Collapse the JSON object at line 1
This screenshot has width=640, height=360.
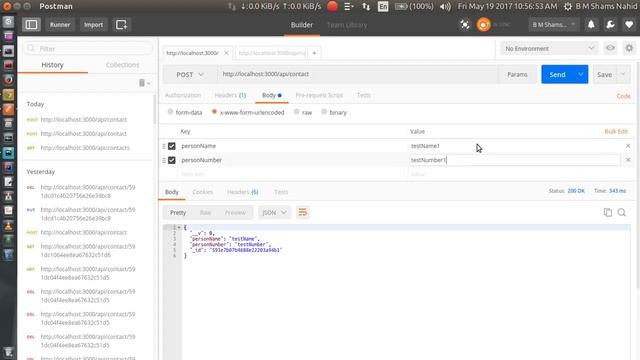(x=179, y=227)
